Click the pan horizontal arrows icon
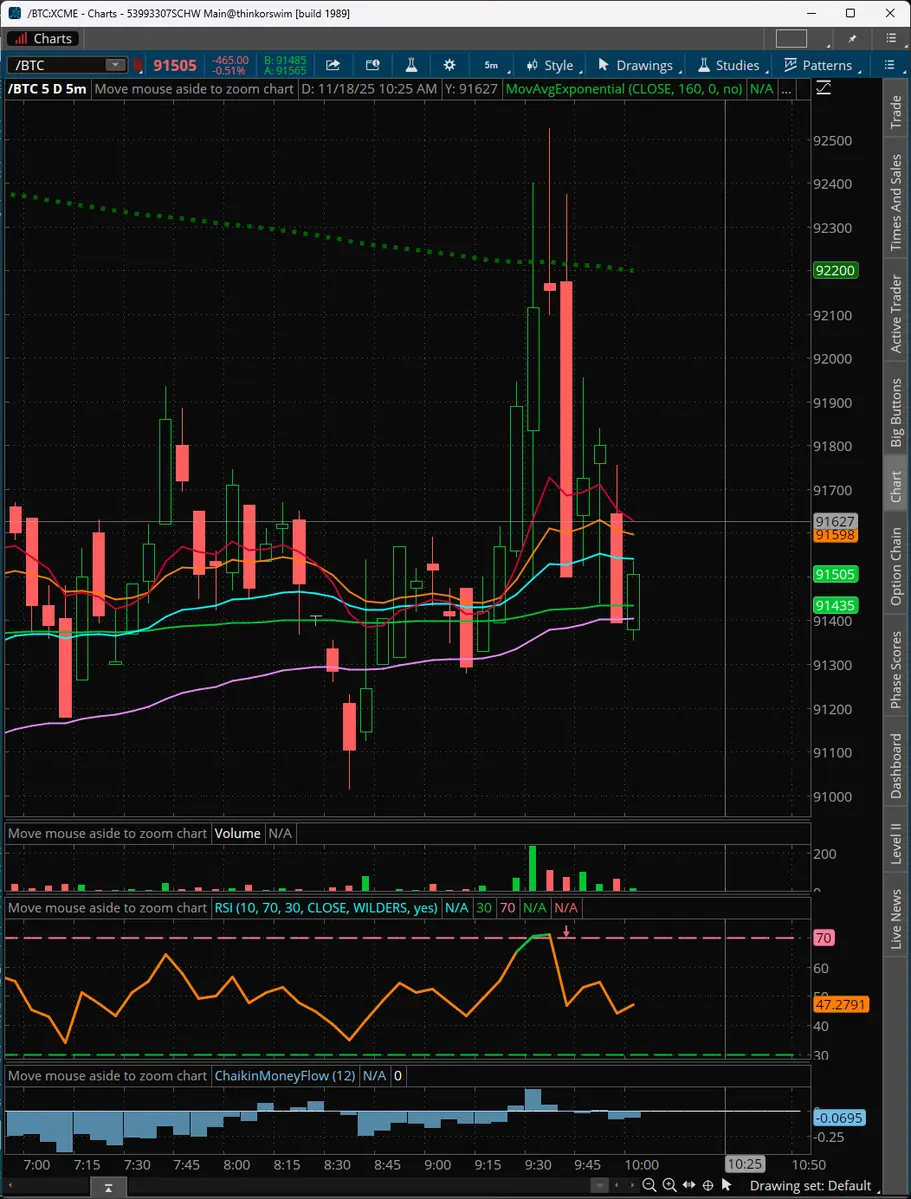This screenshot has height=1199, width=911. pos(688,1185)
